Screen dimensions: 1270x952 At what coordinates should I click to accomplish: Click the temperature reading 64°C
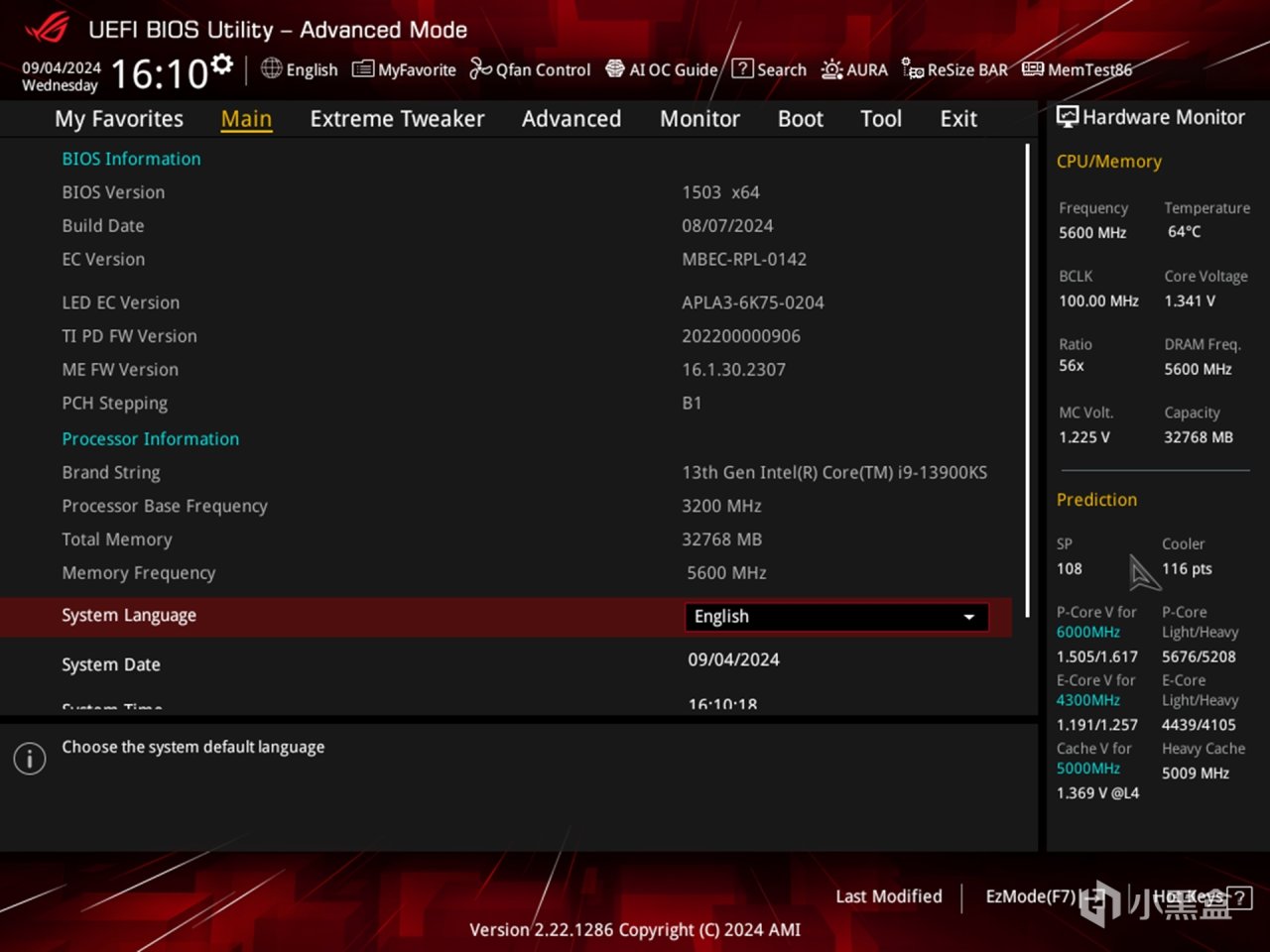click(x=1184, y=232)
